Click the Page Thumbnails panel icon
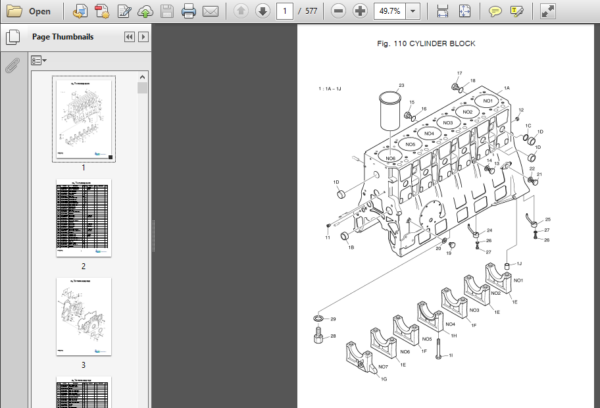This screenshot has height=408, width=600. pos(13,37)
